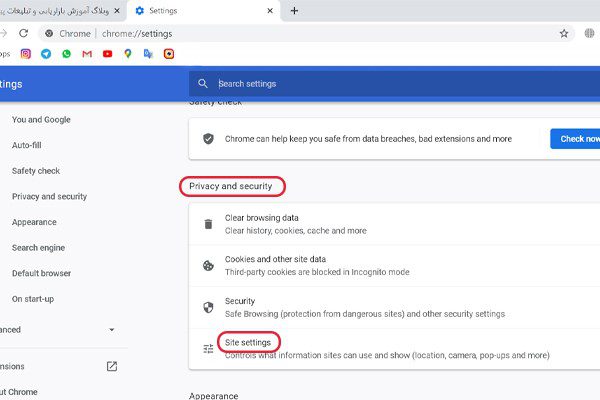The height and width of the screenshot is (400, 600).
Task: Open On start-up in sidebar
Action: [33, 299]
